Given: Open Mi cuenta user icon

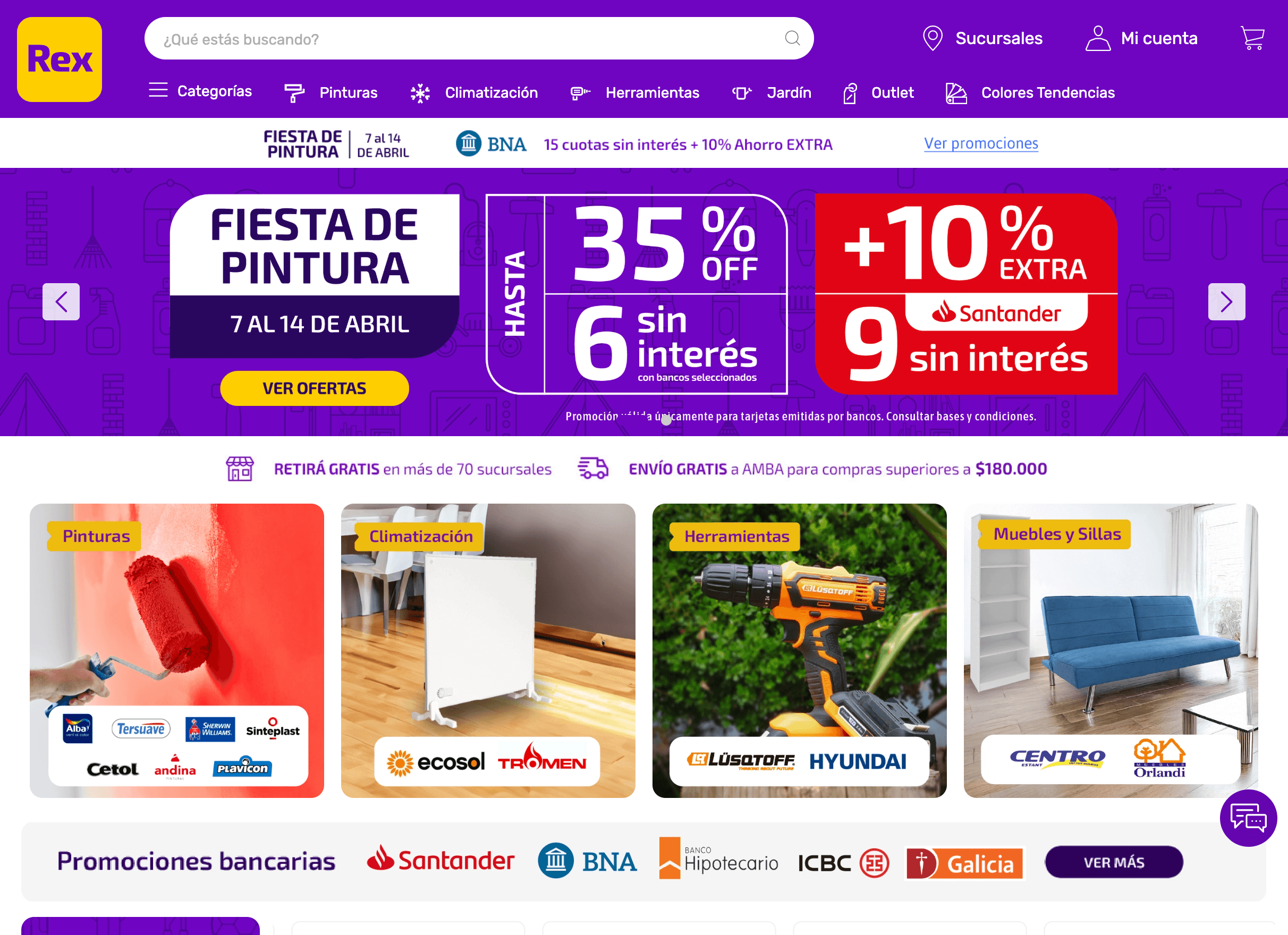Looking at the screenshot, I should click(1098, 38).
